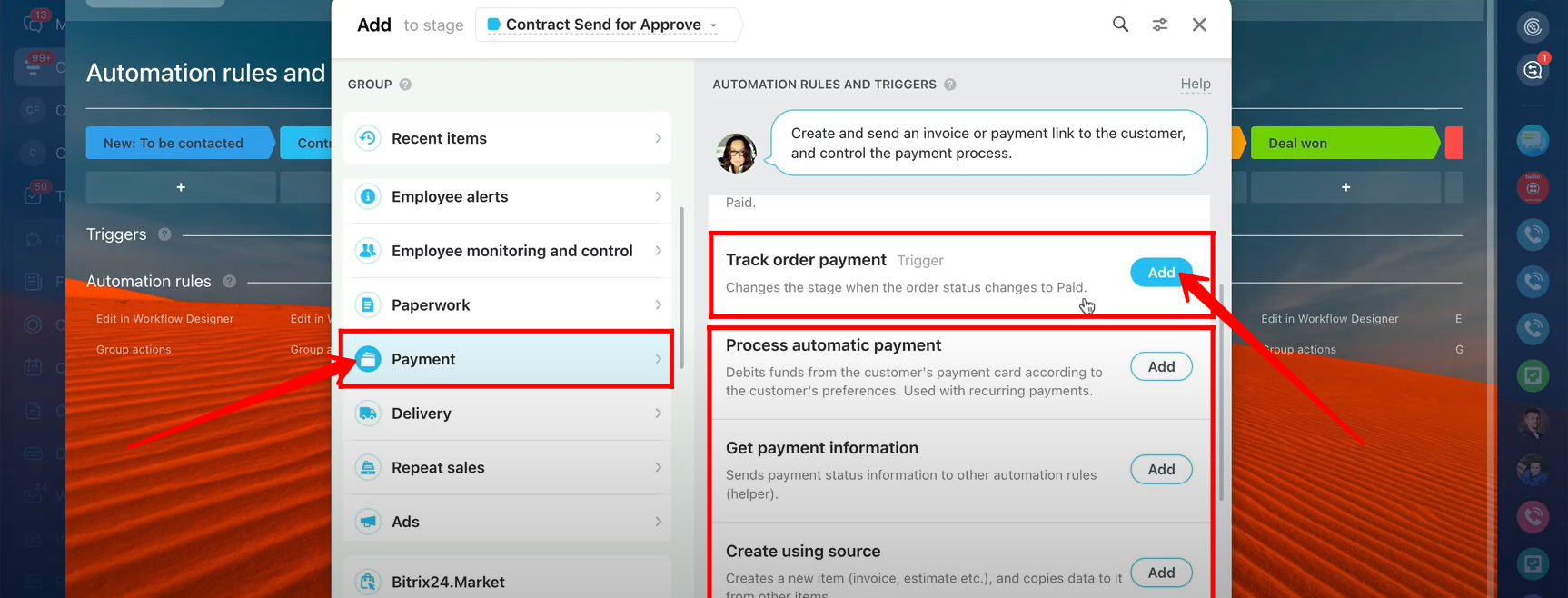Expand the Repeat sales group arrow
The width and height of the screenshot is (1568, 598).
pyautogui.click(x=658, y=467)
